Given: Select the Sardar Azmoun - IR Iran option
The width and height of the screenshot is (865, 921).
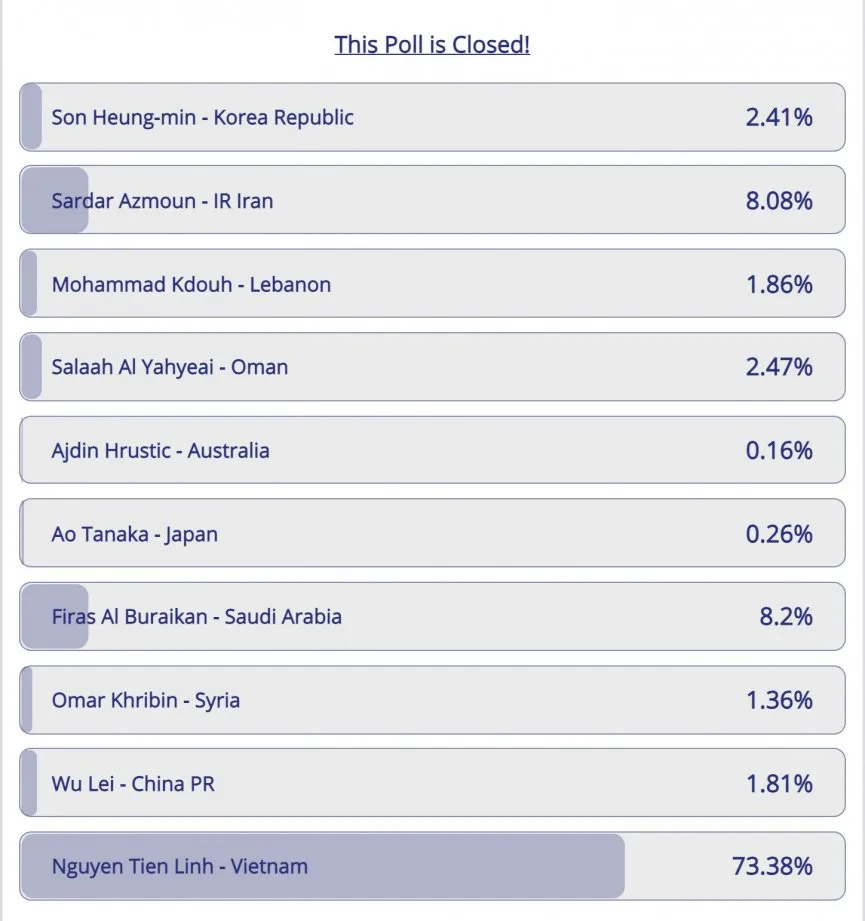Looking at the screenshot, I should 432,200.
